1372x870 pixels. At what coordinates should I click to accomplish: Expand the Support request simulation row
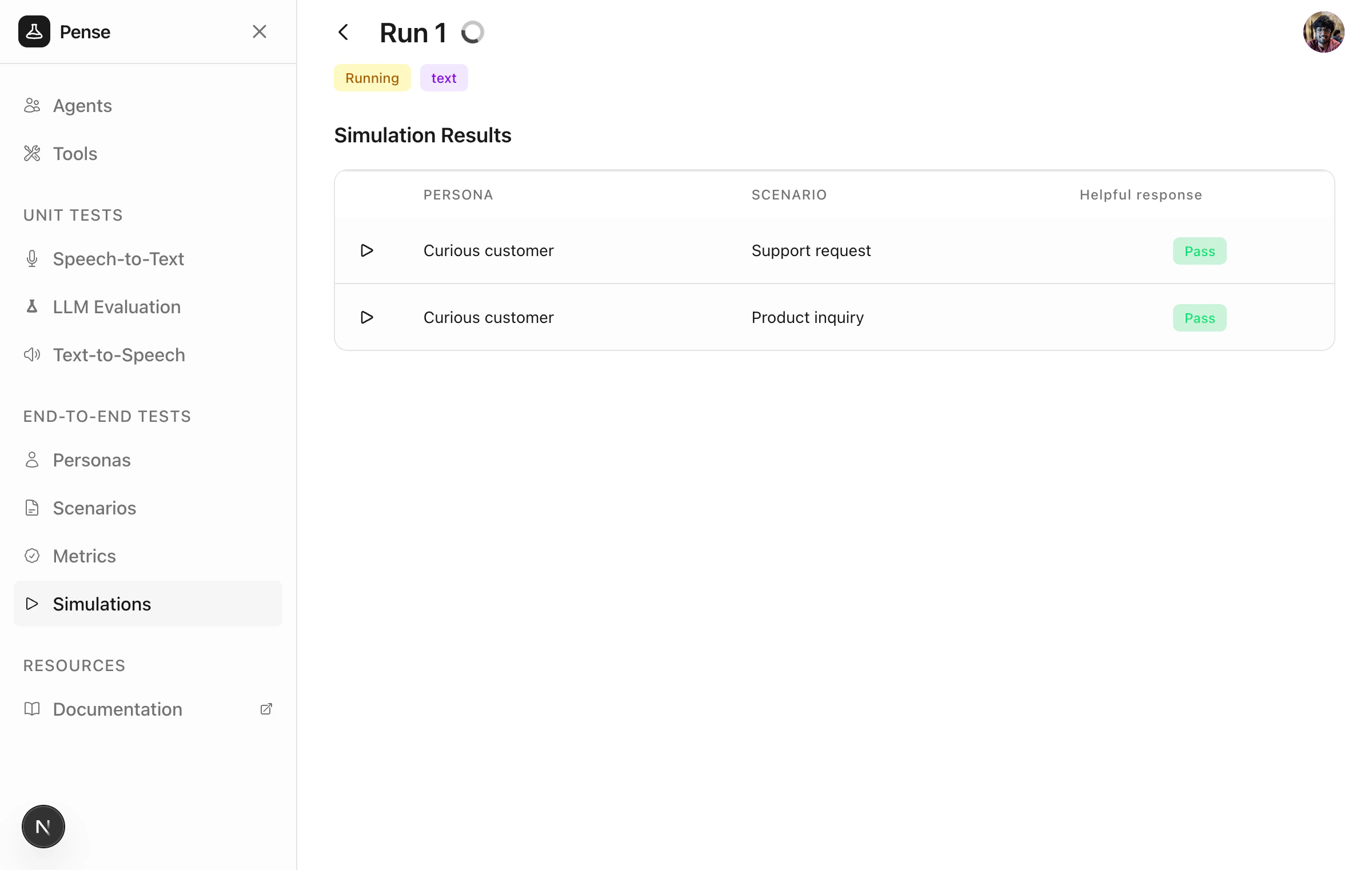[x=367, y=250]
